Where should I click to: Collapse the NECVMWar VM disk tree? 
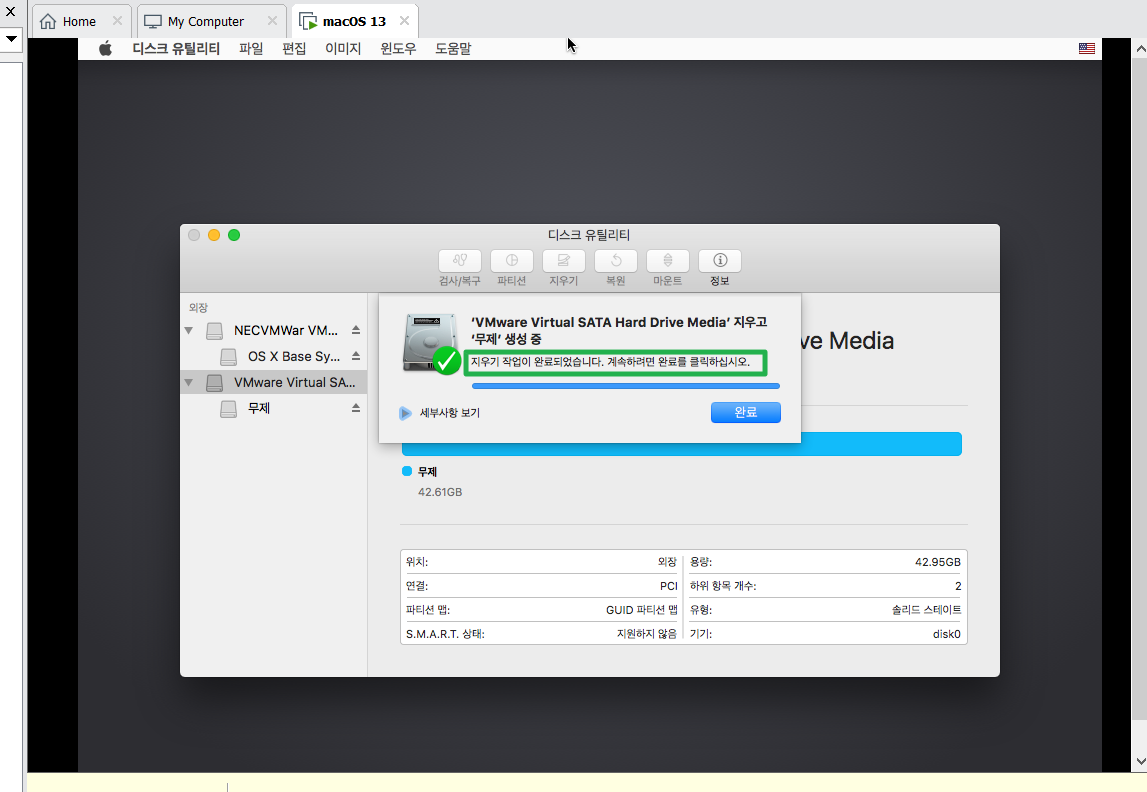pyautogui.click(x=189, y=331)
